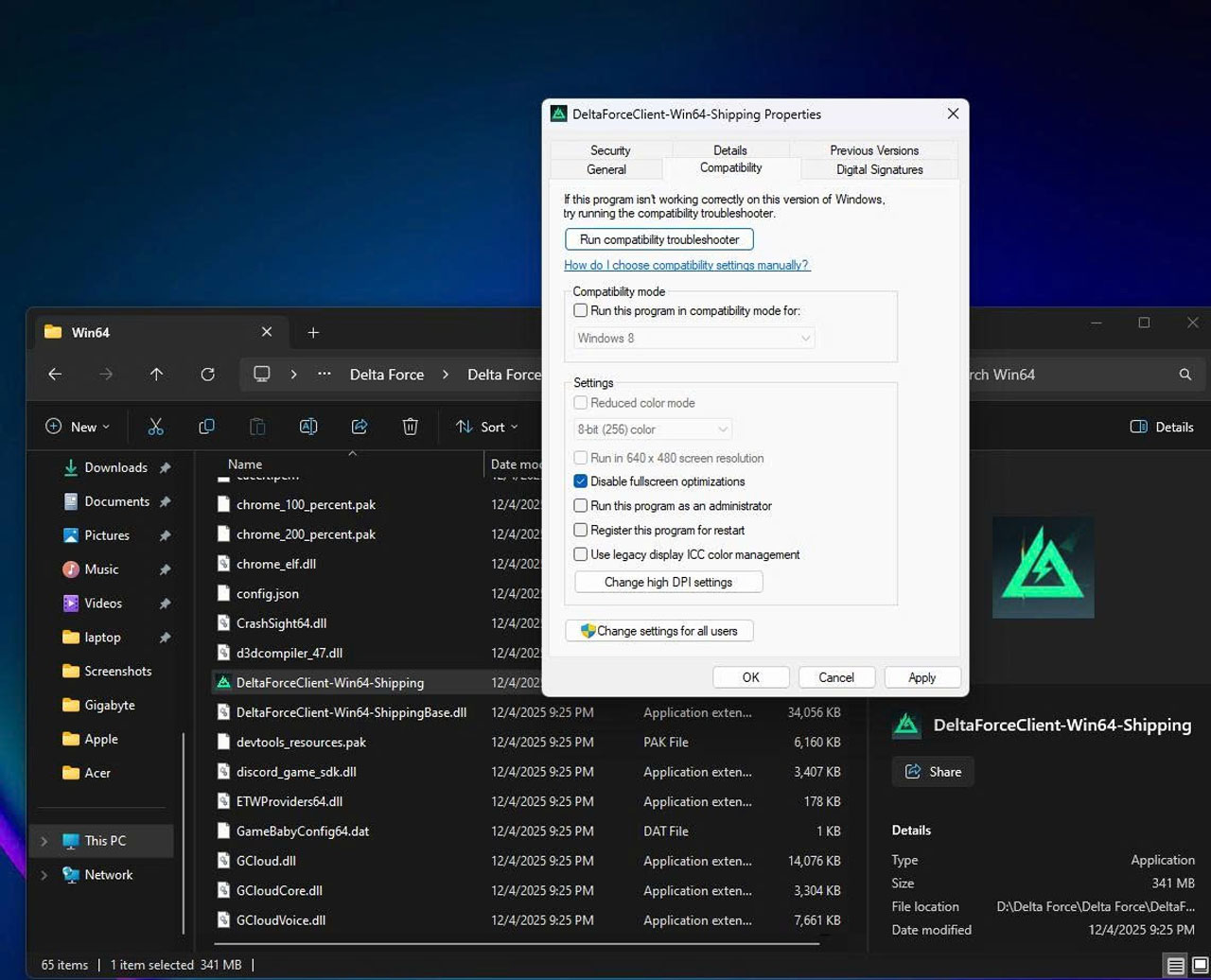Click the Copy icon in Explorer toolbar
1211x980 pixels.
[206, 427]
